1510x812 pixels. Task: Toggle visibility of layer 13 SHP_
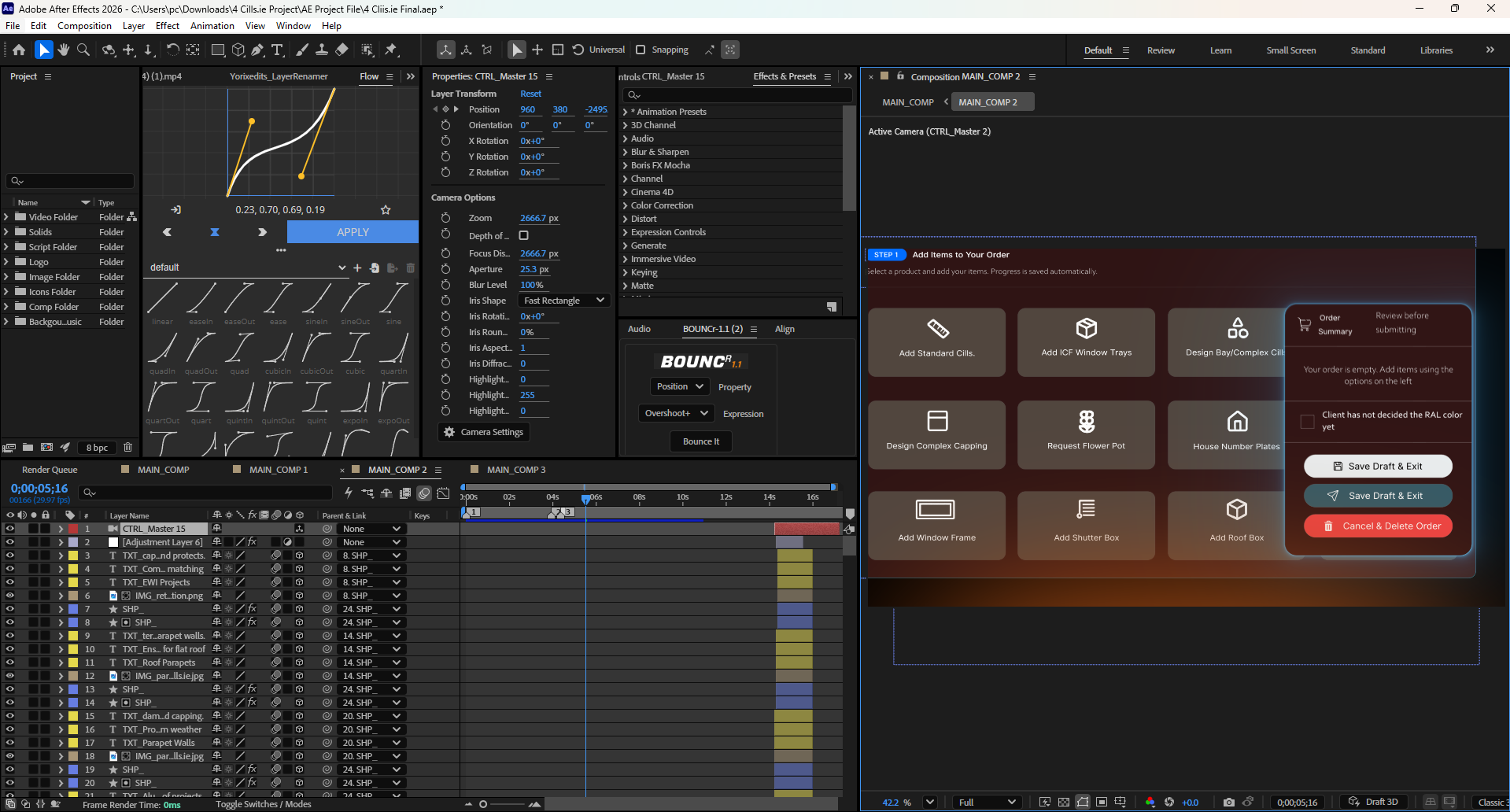tap(9, 689)
